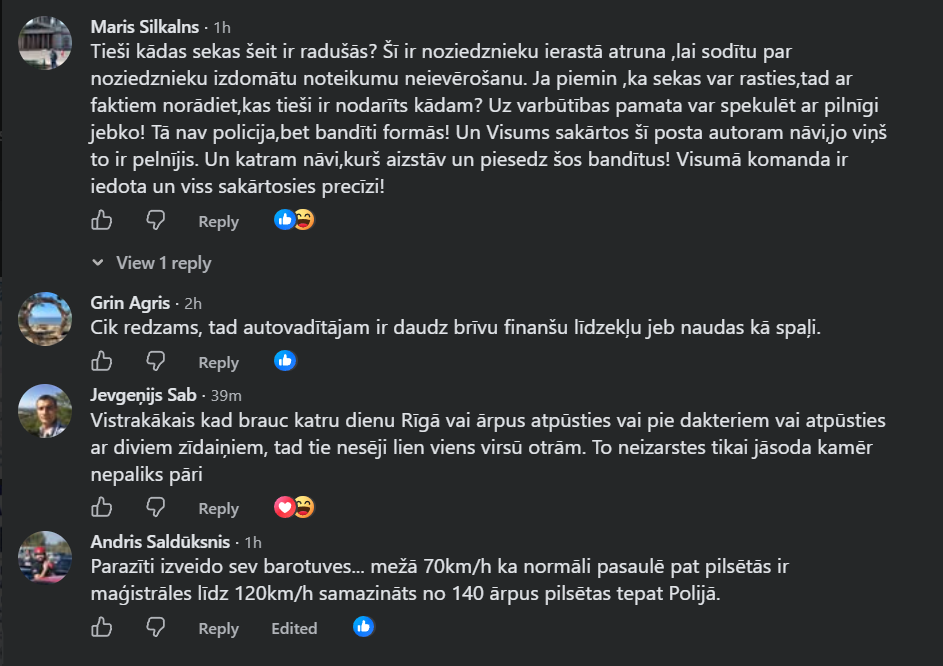Thumbs up Andris Saldūksnis' comment
This screenshot has height=666, width=943.
(x=102, y=627)
